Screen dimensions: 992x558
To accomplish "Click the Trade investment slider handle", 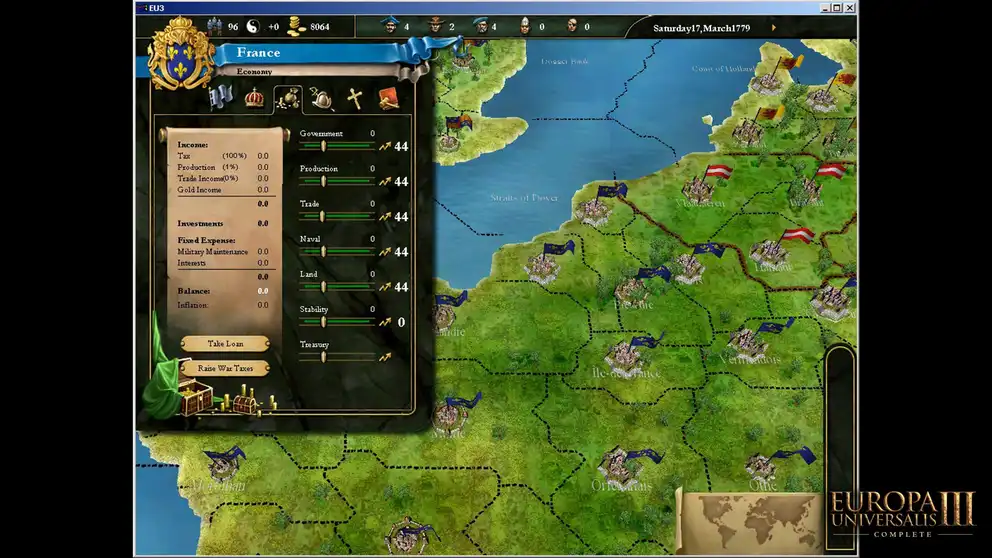I will click(x=322, y=216).
